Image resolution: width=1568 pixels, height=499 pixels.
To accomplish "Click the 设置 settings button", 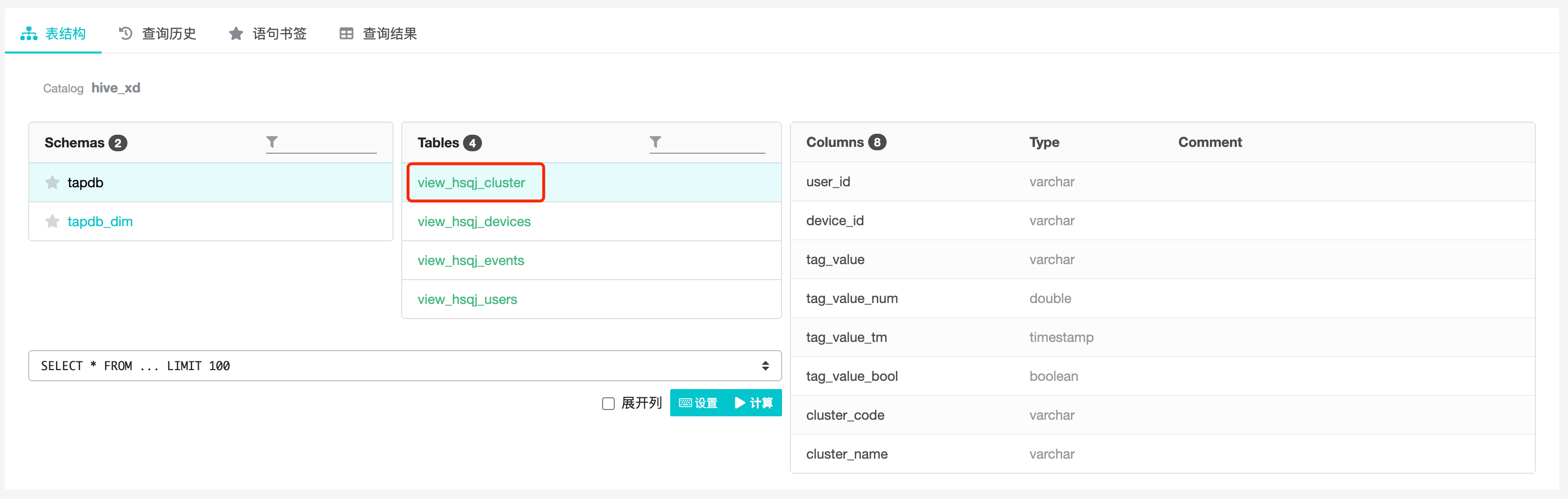I will (x=699, y=403).
